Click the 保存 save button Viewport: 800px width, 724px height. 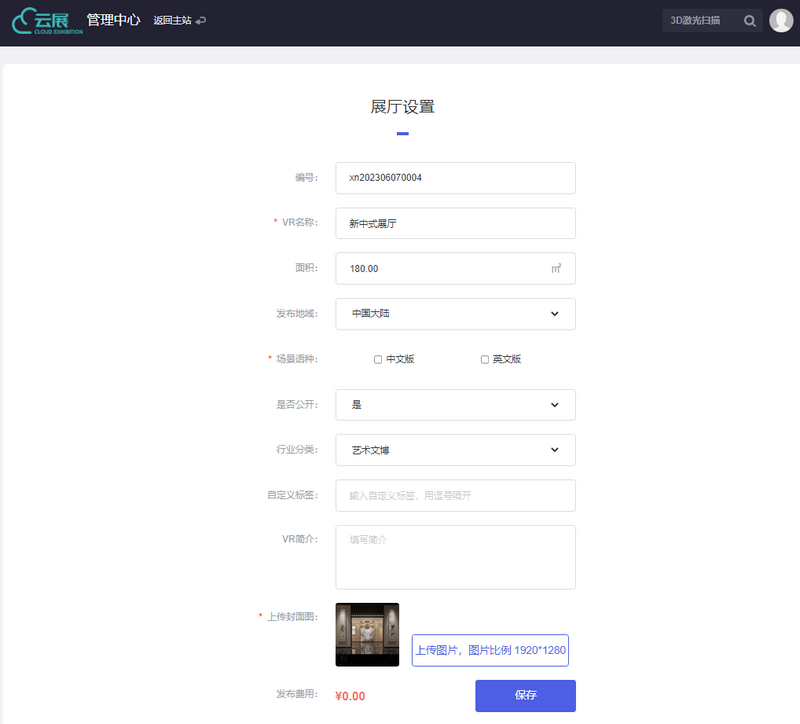[x=524, y=695]
